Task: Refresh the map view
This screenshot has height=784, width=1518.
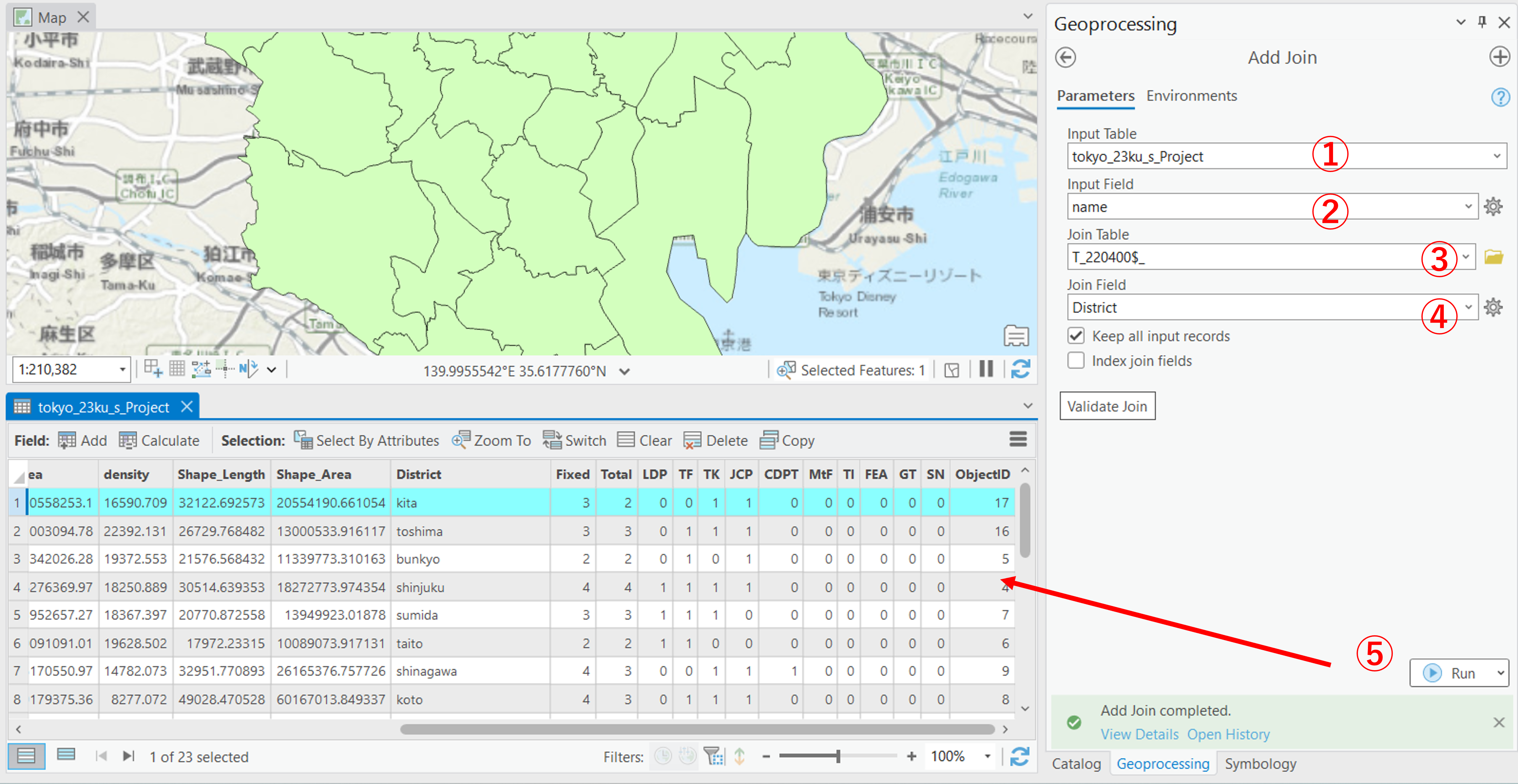Action: 1020,369
